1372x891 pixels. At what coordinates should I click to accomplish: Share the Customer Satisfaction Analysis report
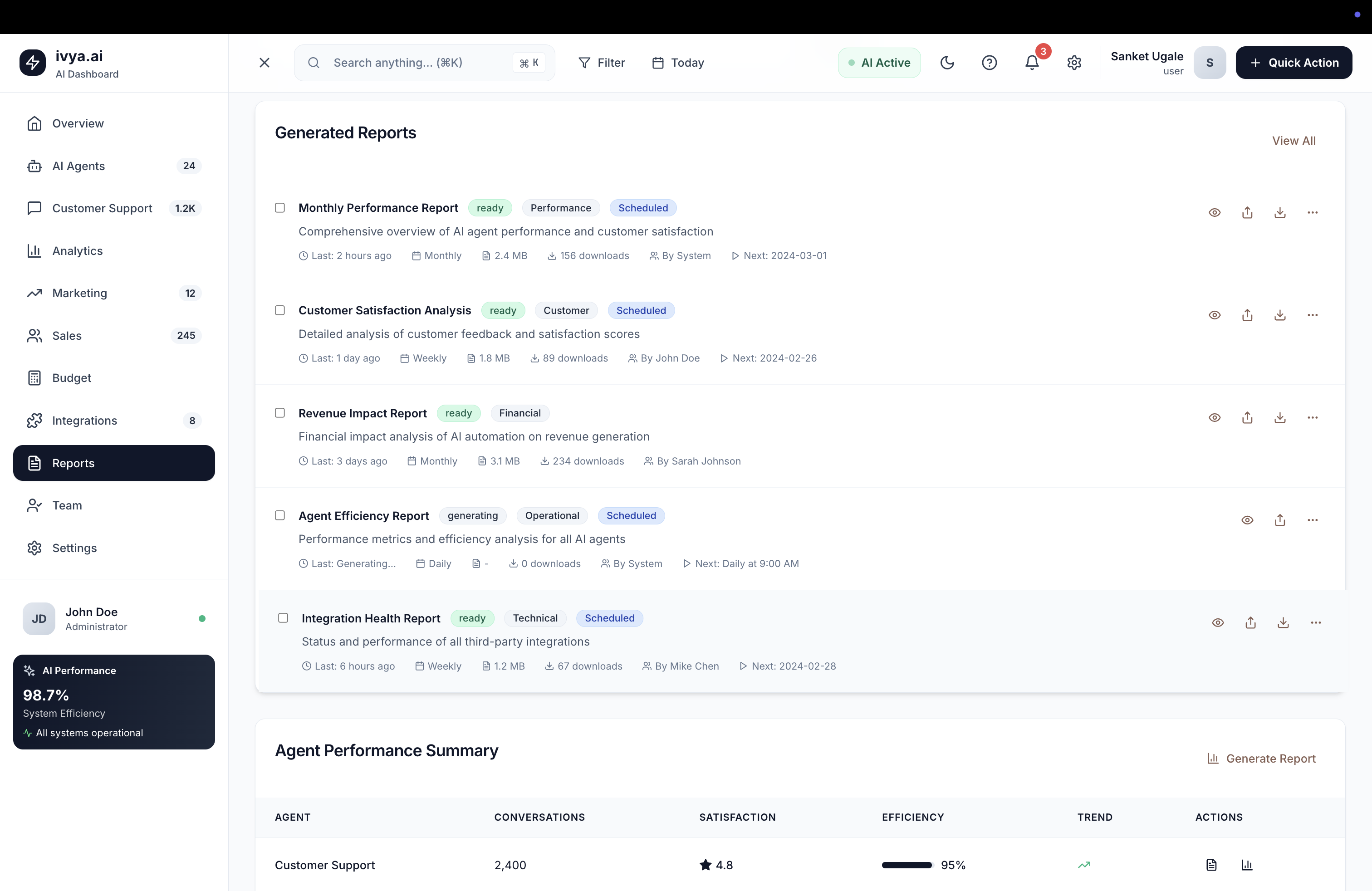click(x=1247, y=315)
